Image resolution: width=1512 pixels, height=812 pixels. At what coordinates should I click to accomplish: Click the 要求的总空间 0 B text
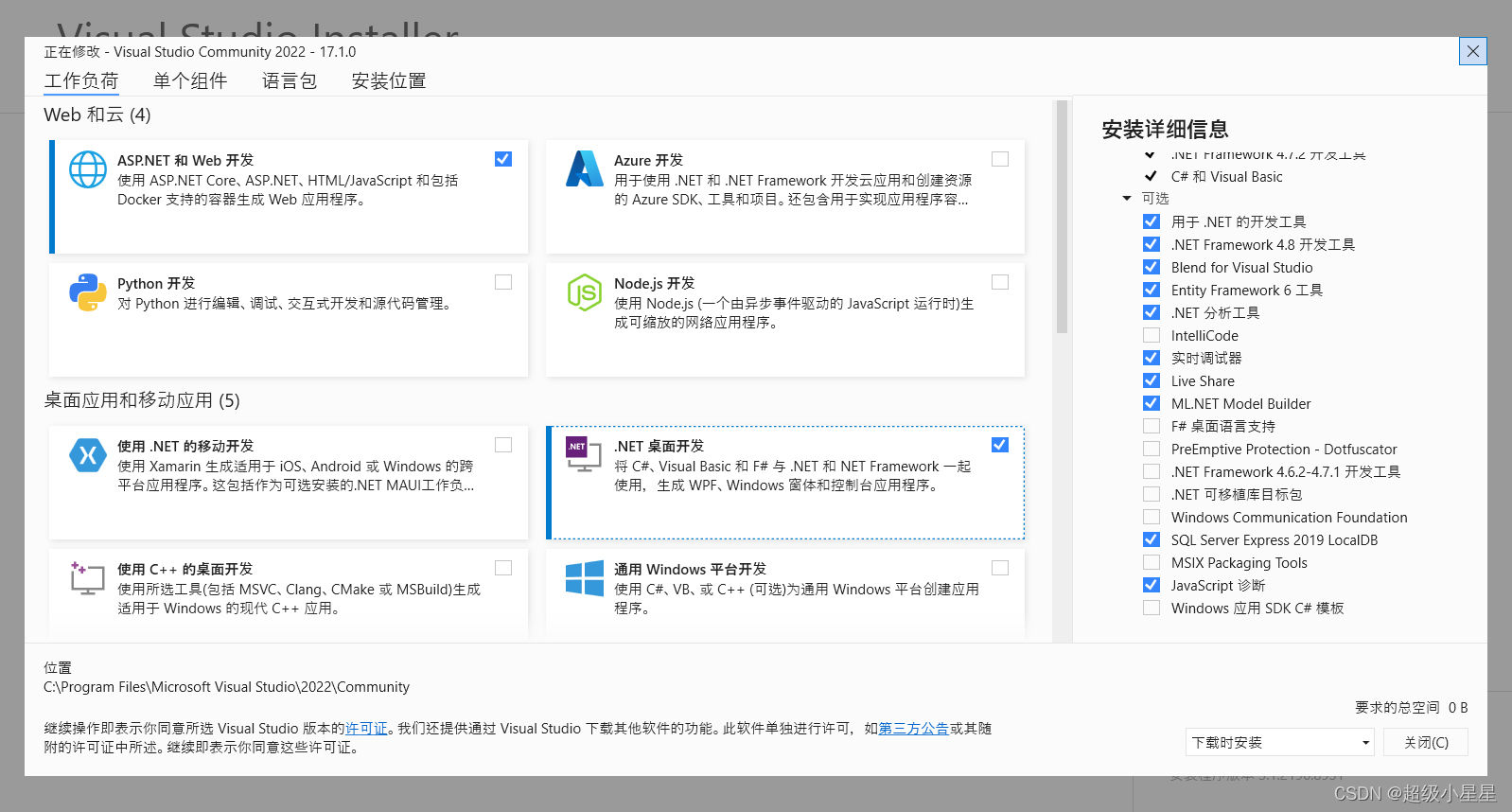[1412, 708]
